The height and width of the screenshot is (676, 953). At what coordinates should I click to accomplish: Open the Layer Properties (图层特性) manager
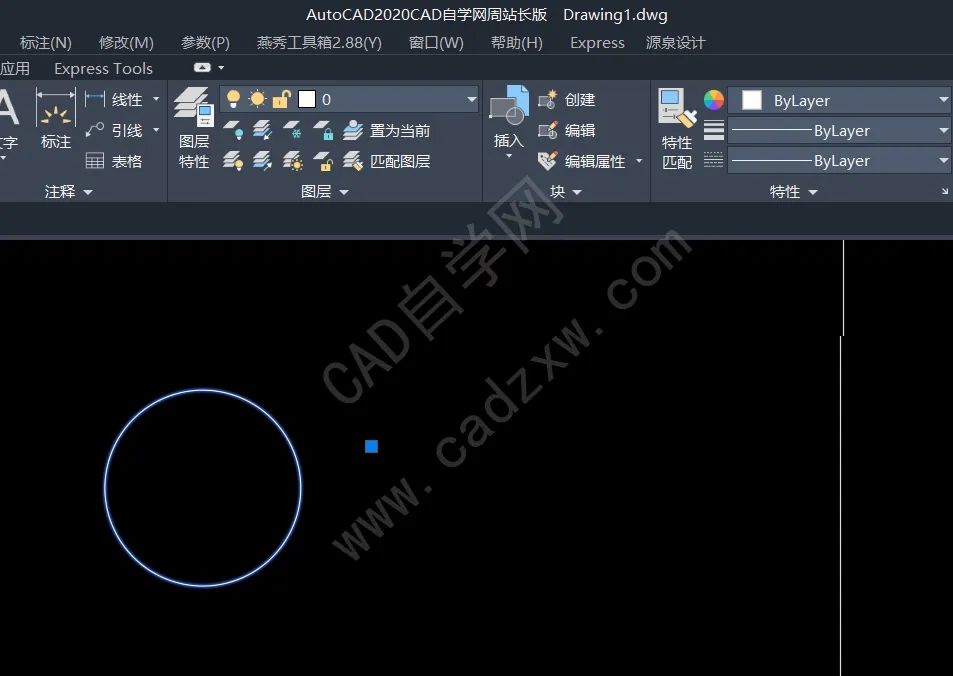coord(193,128)
